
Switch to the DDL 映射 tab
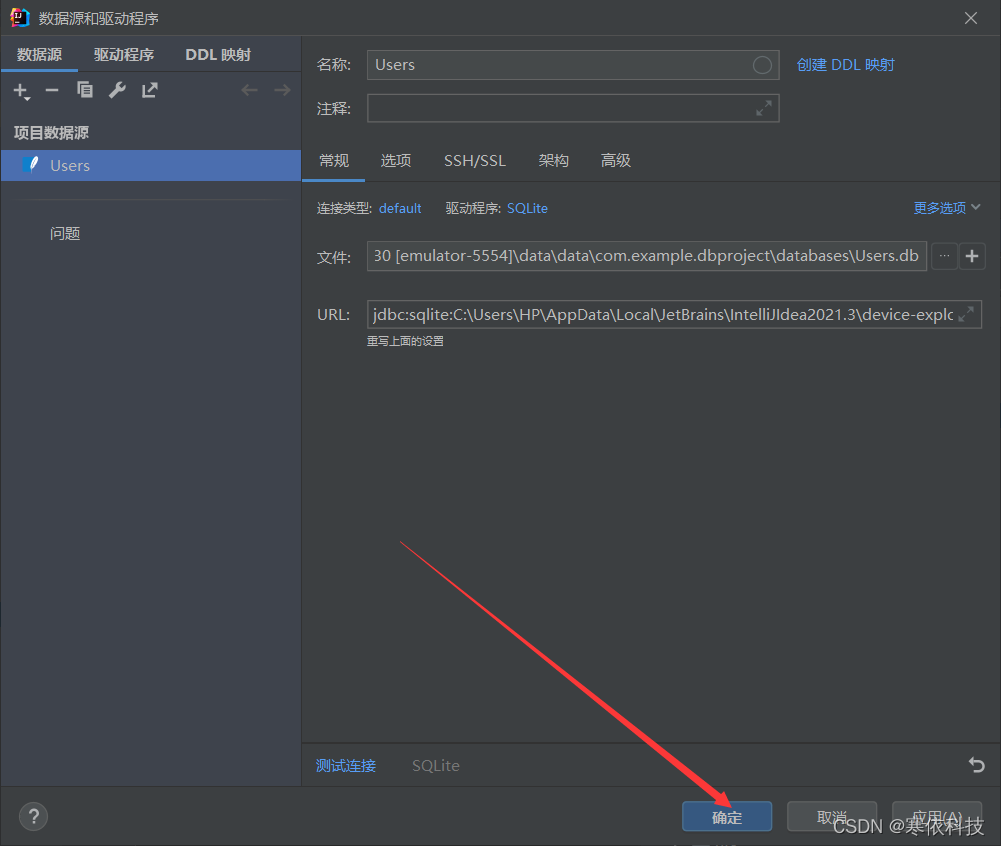click(x=218, y=55)
